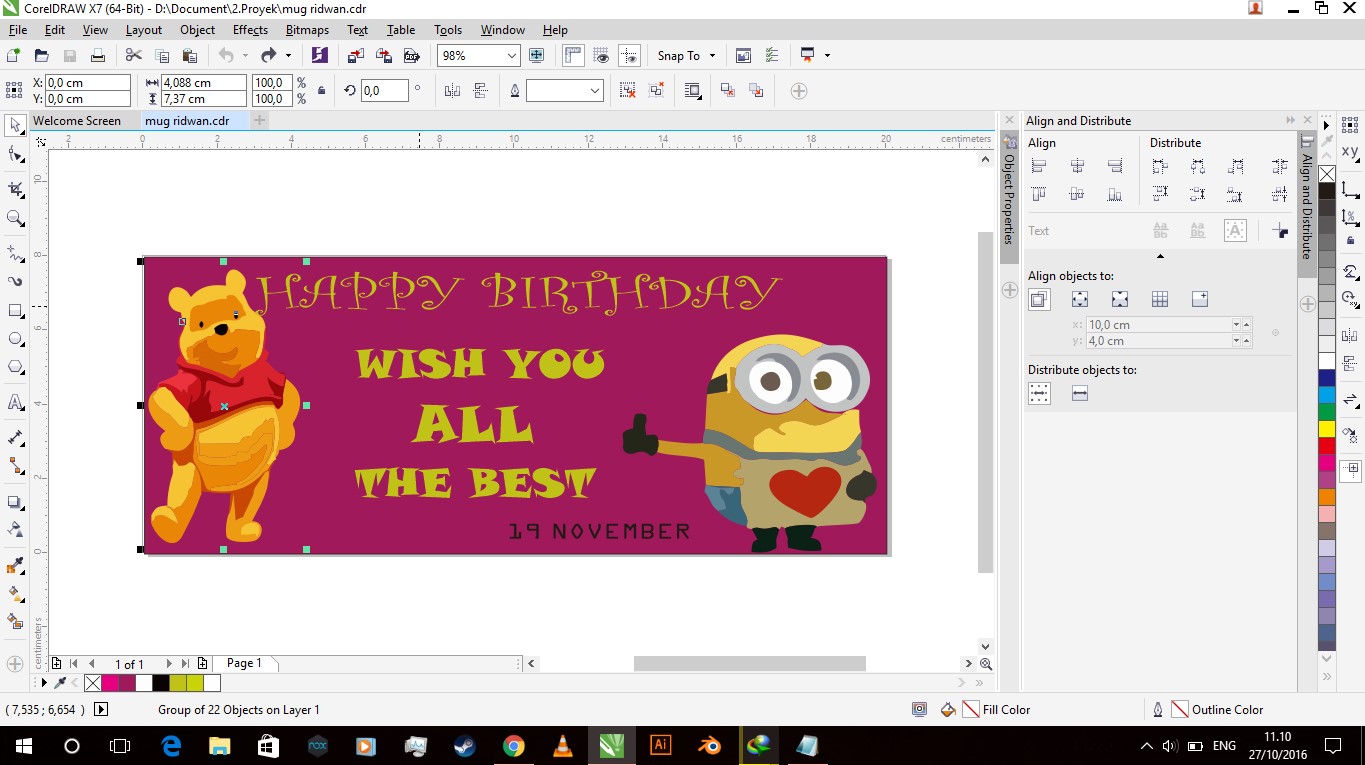Toggle the lock ratio on the property bar
This screenshot has width=1365, height=765.
(320, 90)
